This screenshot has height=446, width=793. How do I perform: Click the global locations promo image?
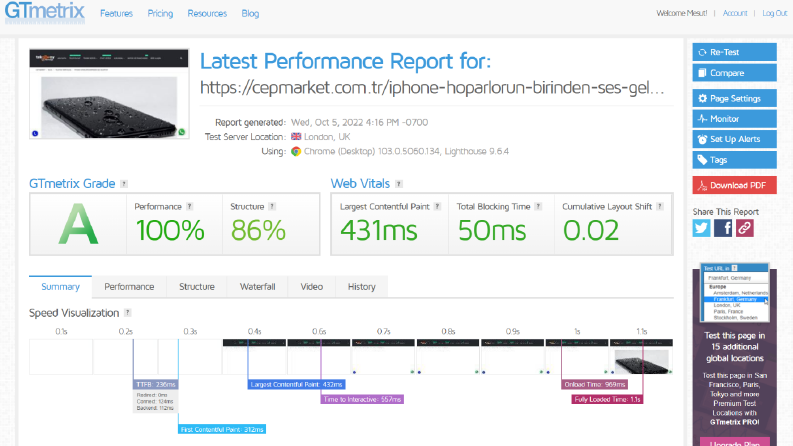point(735,293)
